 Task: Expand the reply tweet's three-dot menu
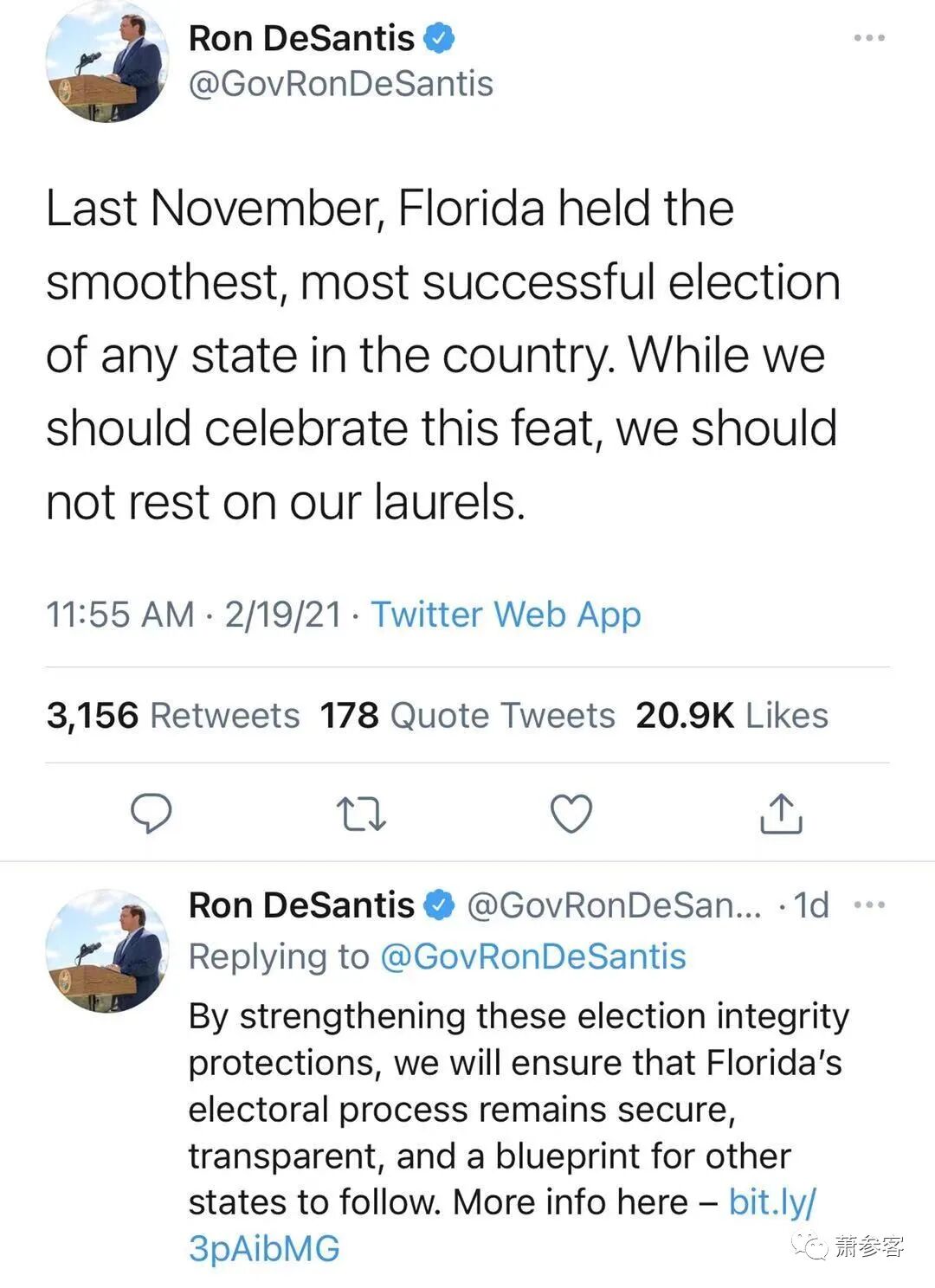tap(868, 905)
